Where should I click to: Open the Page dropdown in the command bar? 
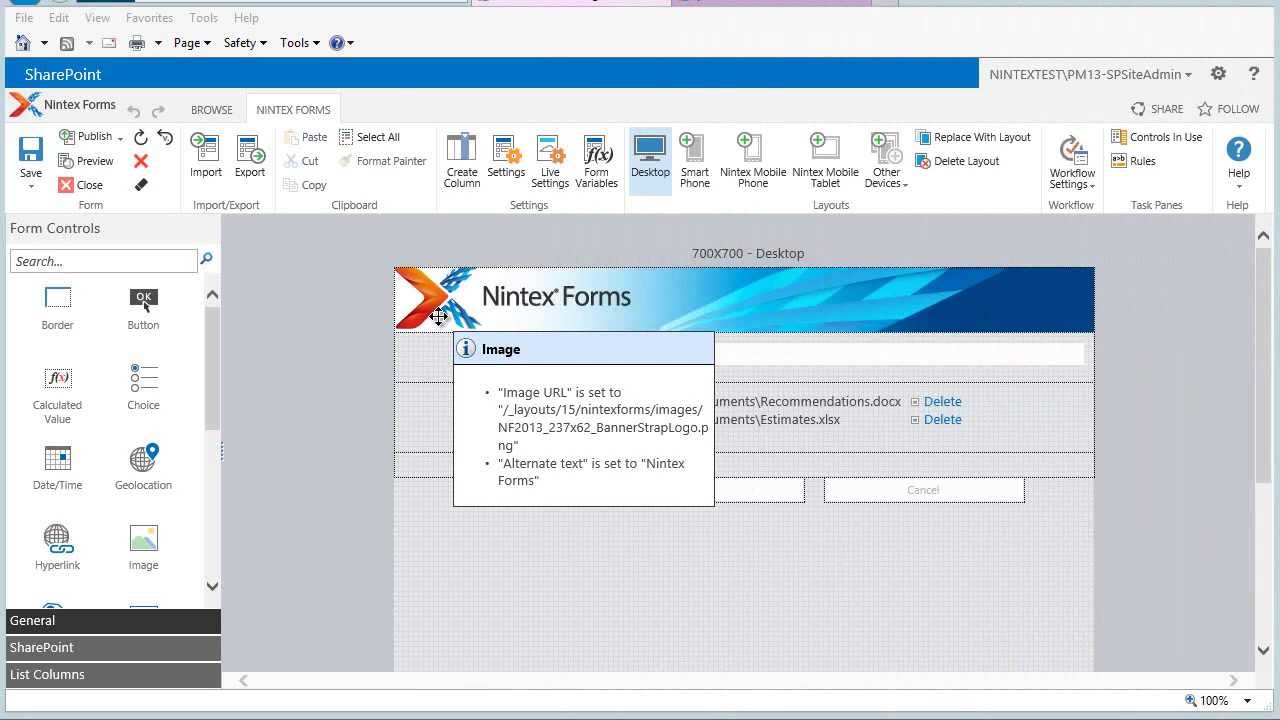pyautogui.click(x=192, y=43)
